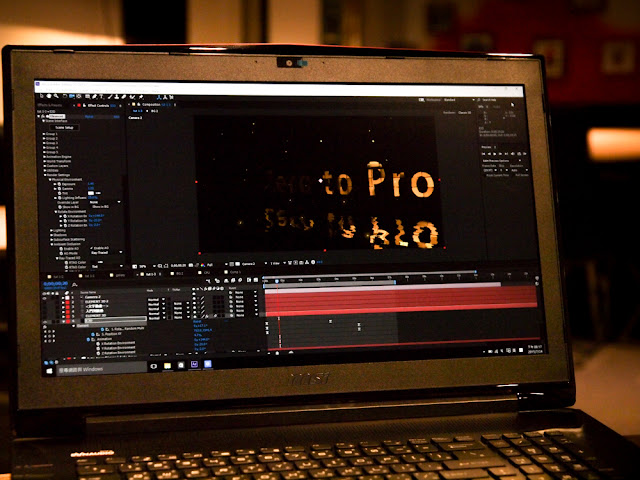
Task: Select the Puppet Pin tool
Action: [x=141, y=97]
